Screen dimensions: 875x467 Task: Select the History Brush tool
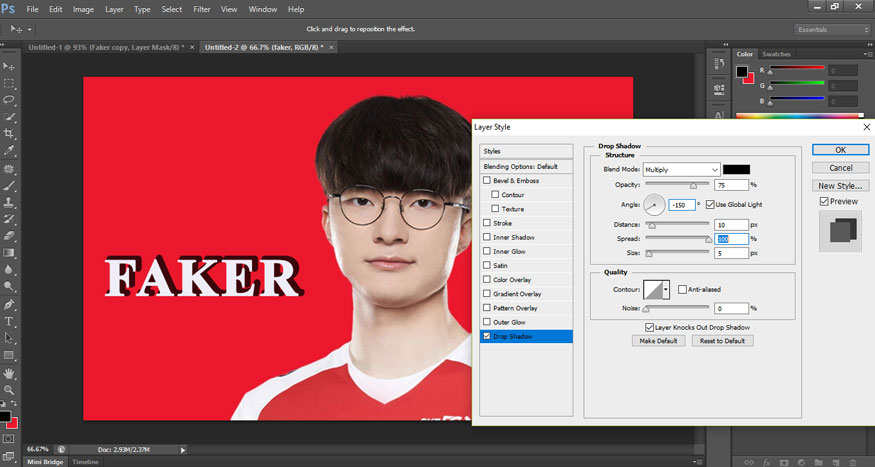pos(9,219)
